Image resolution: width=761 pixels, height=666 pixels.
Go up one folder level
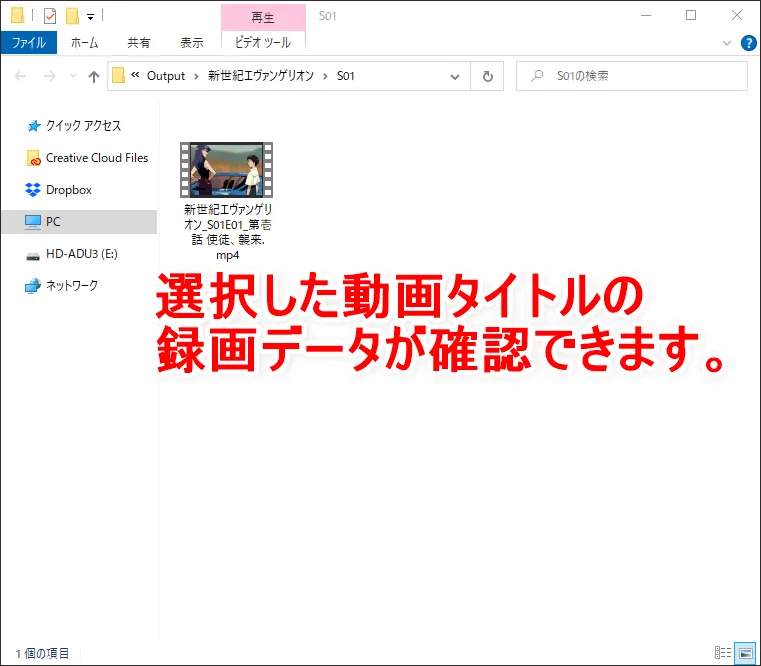pyautogui.click(x=94, y=76)
